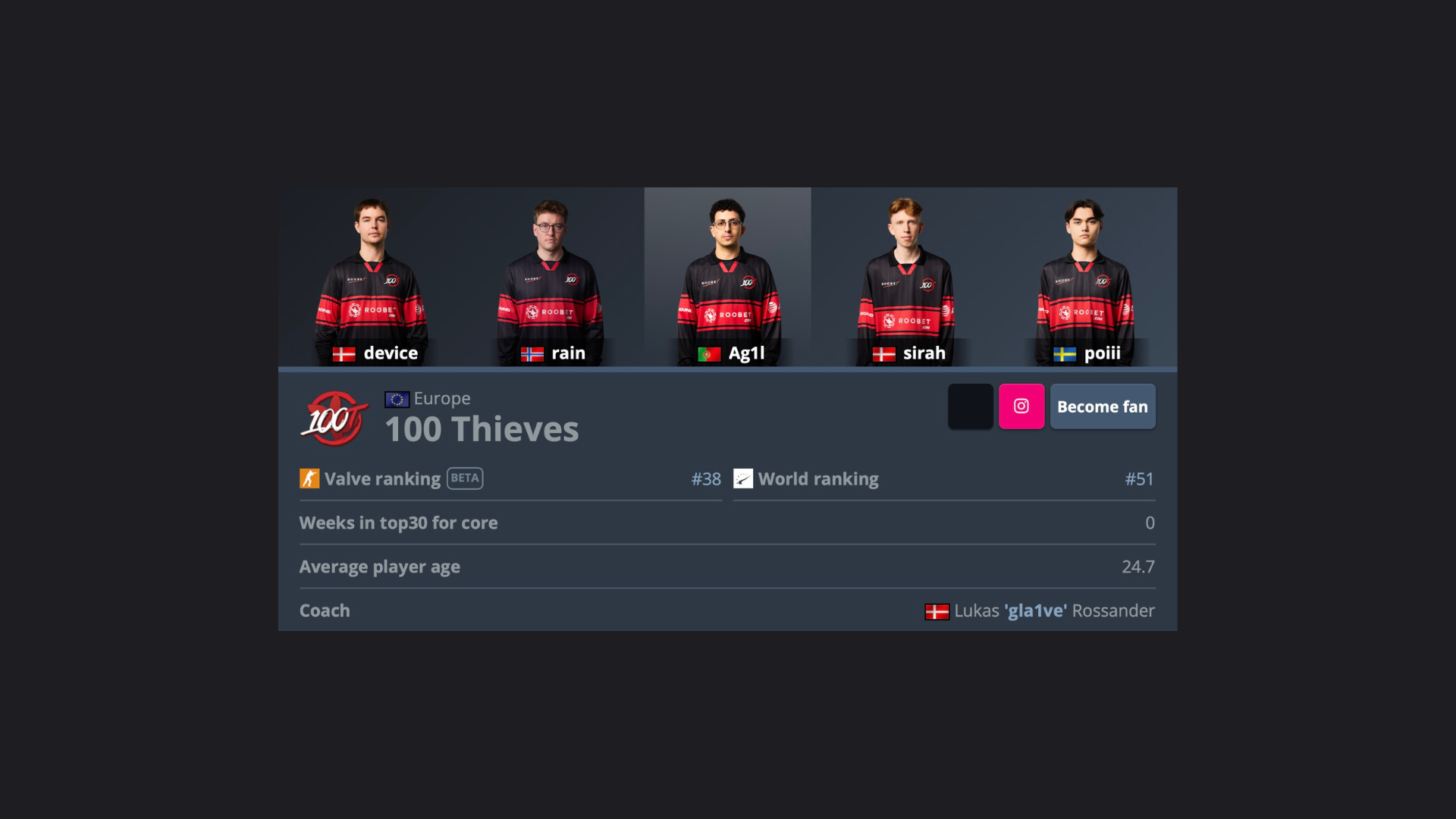The height and width of the screenshot is (819, 1456).
Task: Select the highlighted Ag1l player card
Action: click(728, 277)
